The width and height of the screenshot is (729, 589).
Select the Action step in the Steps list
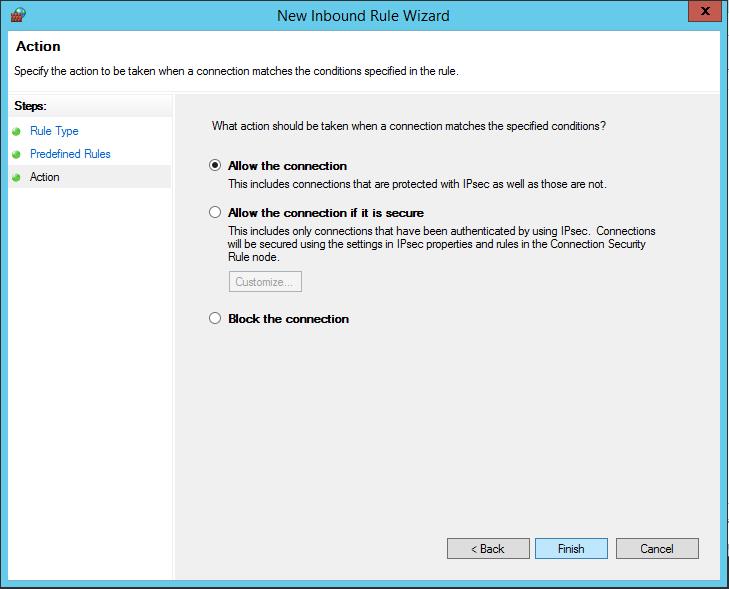coord(45,177)
